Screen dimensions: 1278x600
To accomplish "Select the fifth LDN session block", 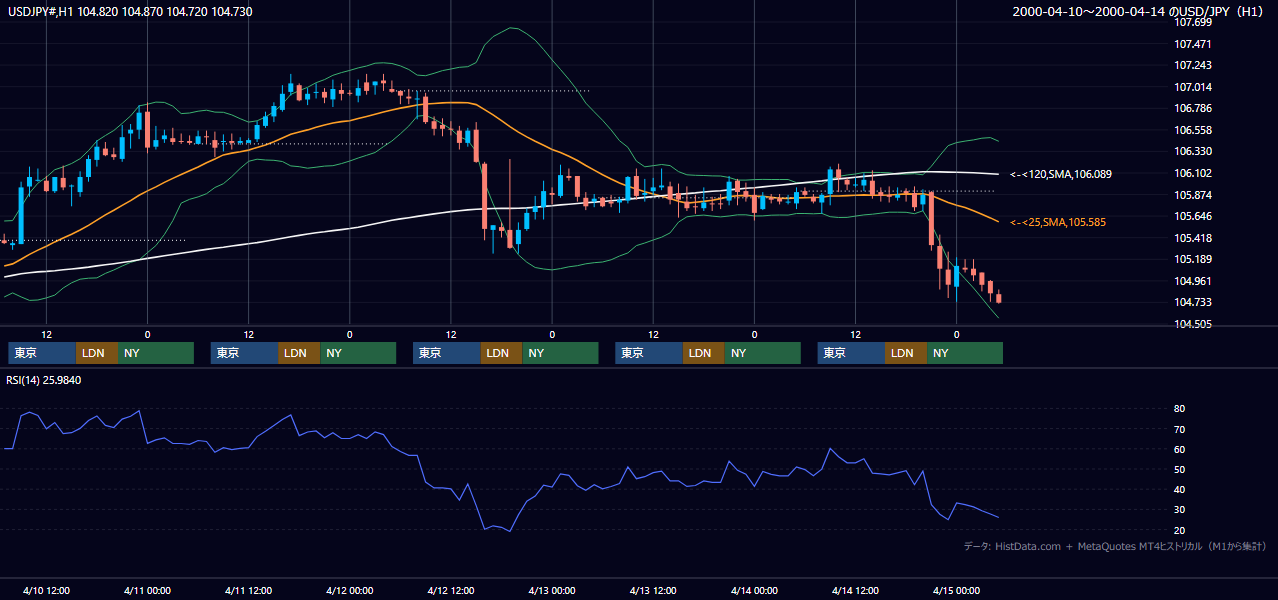I will [905, 353].
